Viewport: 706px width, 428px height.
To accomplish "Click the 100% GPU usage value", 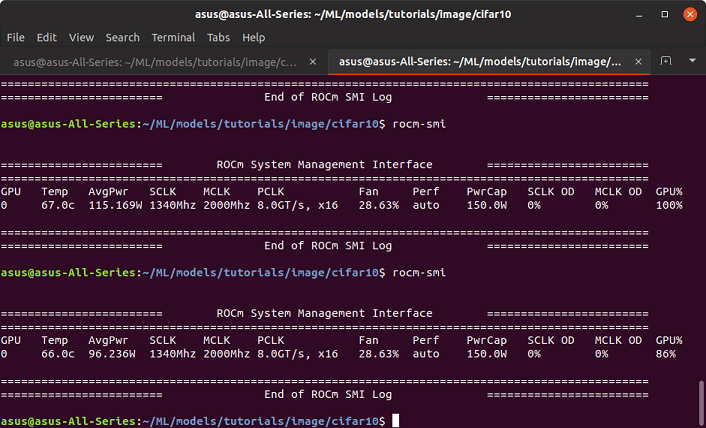I will click(669, 206).
